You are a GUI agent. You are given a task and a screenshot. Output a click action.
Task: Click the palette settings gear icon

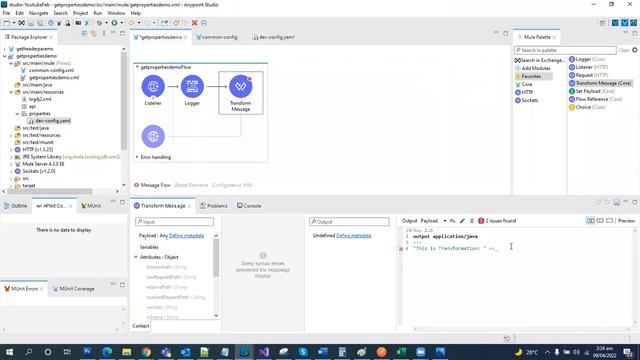(635, 50)
